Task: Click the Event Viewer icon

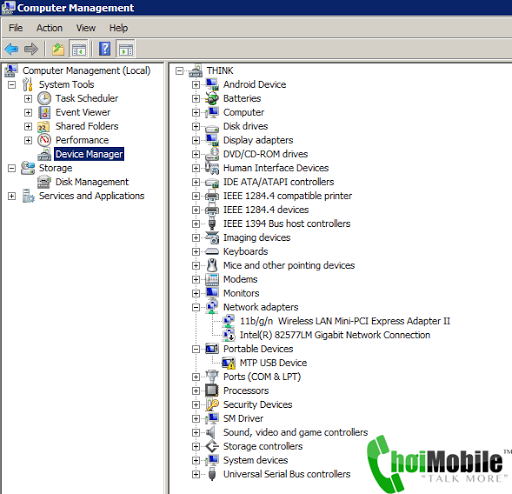Action: (x=44, y=112)
